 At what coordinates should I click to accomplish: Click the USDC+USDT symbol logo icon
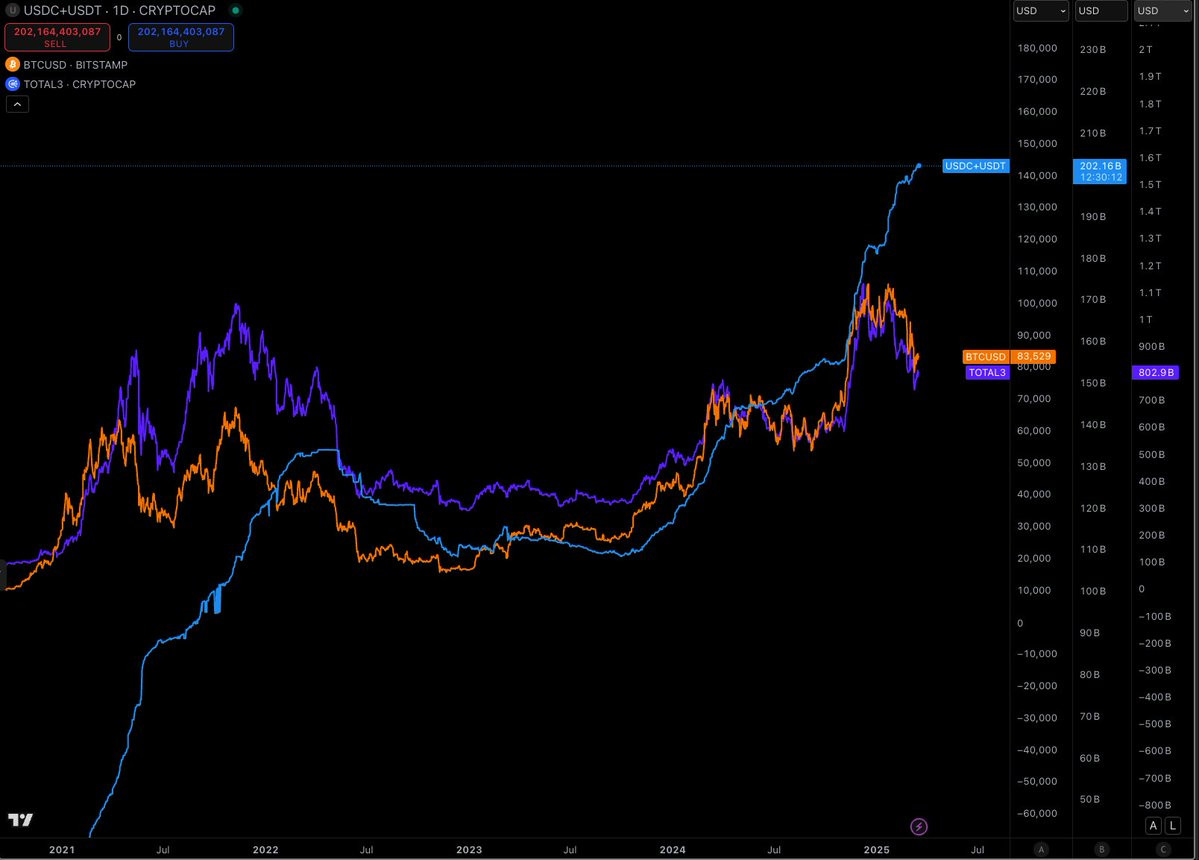coord(12,11)
